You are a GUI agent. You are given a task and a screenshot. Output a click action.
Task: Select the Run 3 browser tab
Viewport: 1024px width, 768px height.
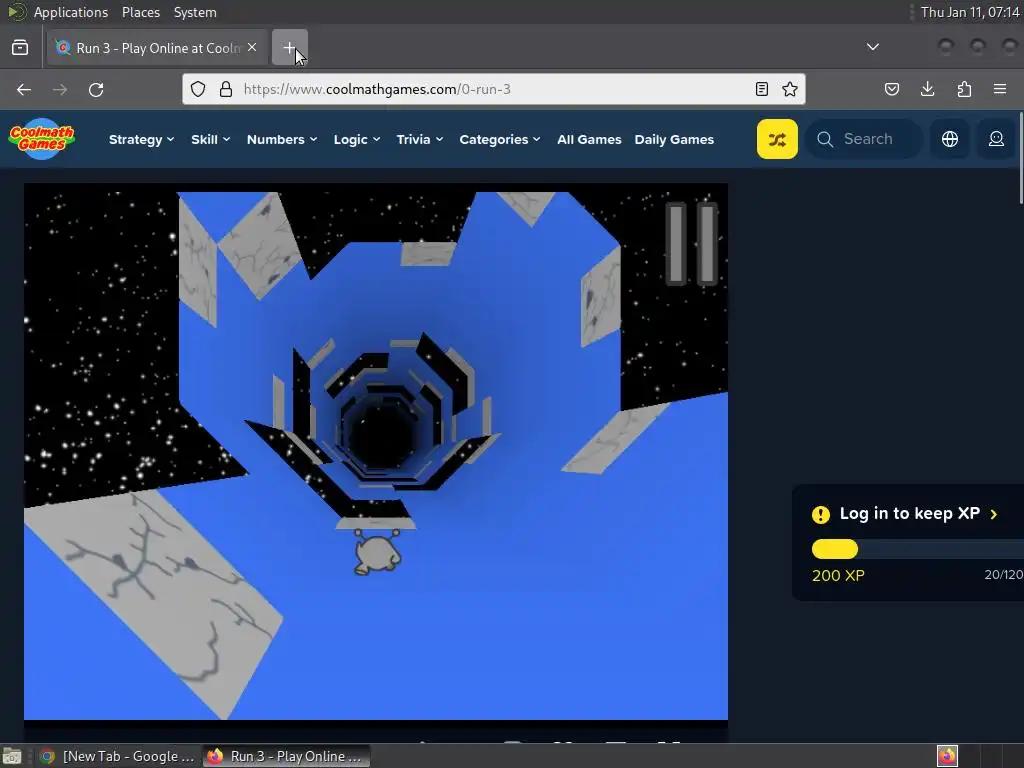click(x=157, y=48)
